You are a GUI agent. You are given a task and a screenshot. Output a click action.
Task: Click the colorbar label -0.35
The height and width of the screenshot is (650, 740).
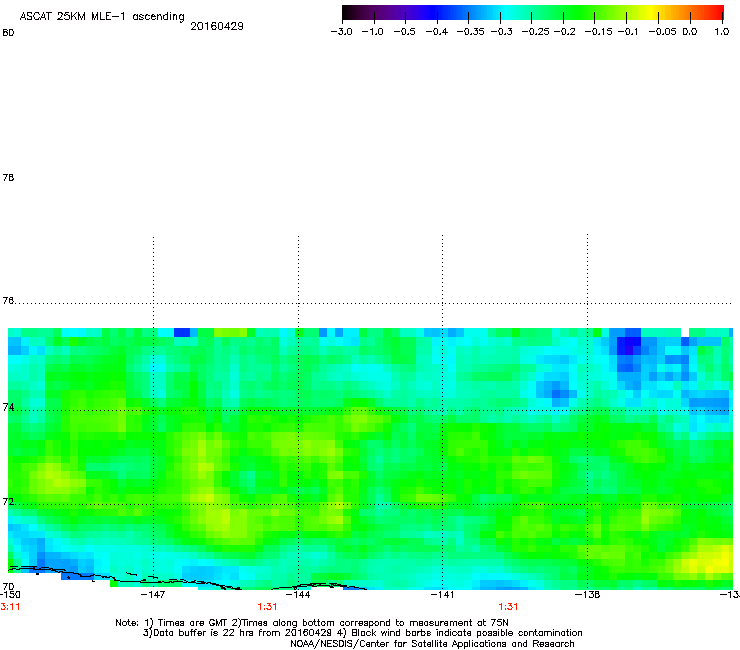471,32
